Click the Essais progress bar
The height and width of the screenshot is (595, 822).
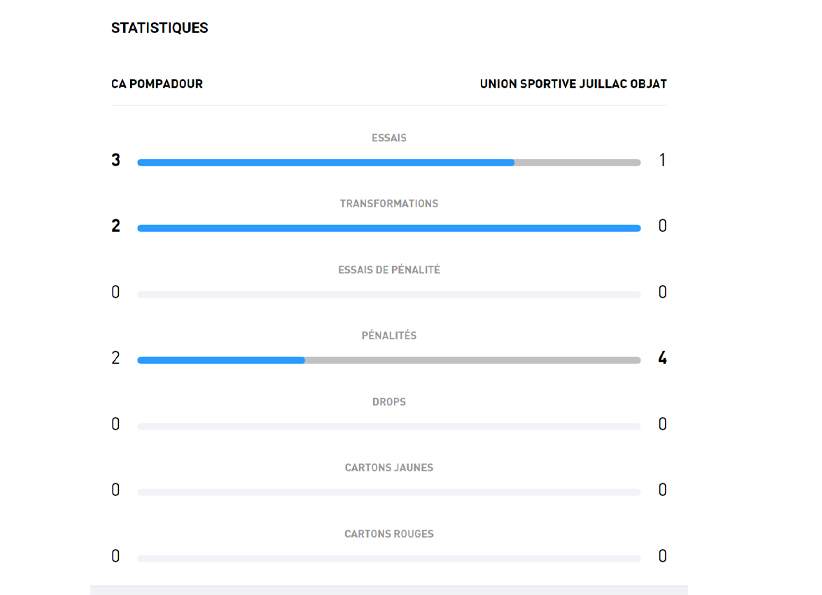click(x=388, y=162)
